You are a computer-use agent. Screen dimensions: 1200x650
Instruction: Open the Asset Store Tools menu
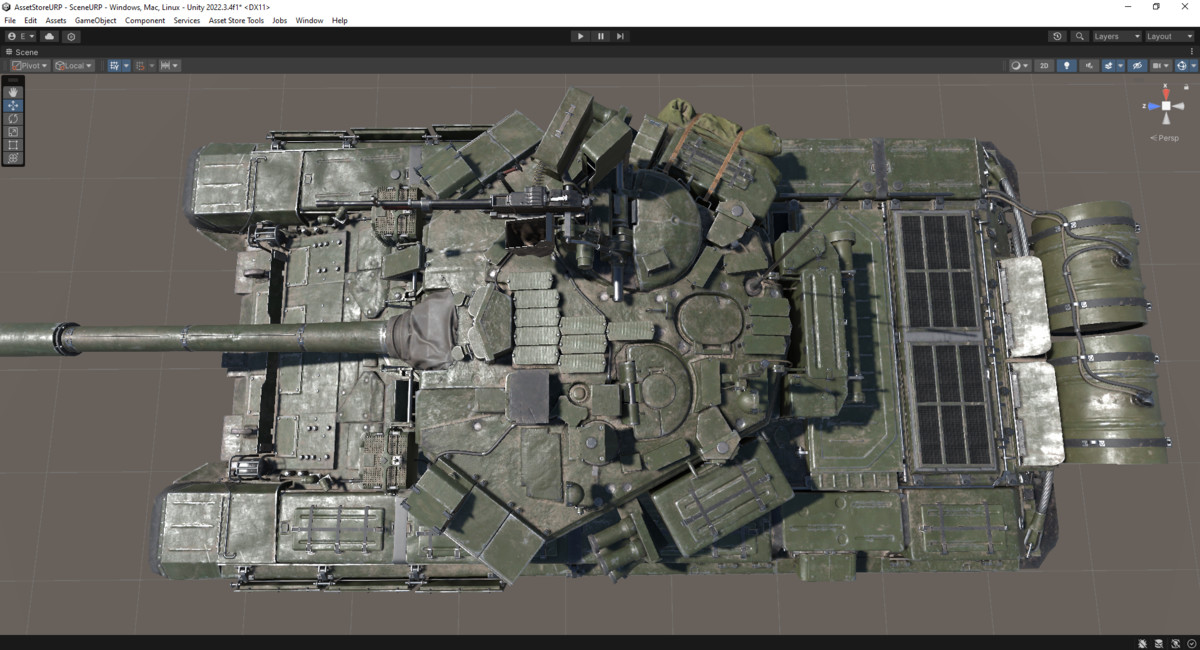point(236,20)
